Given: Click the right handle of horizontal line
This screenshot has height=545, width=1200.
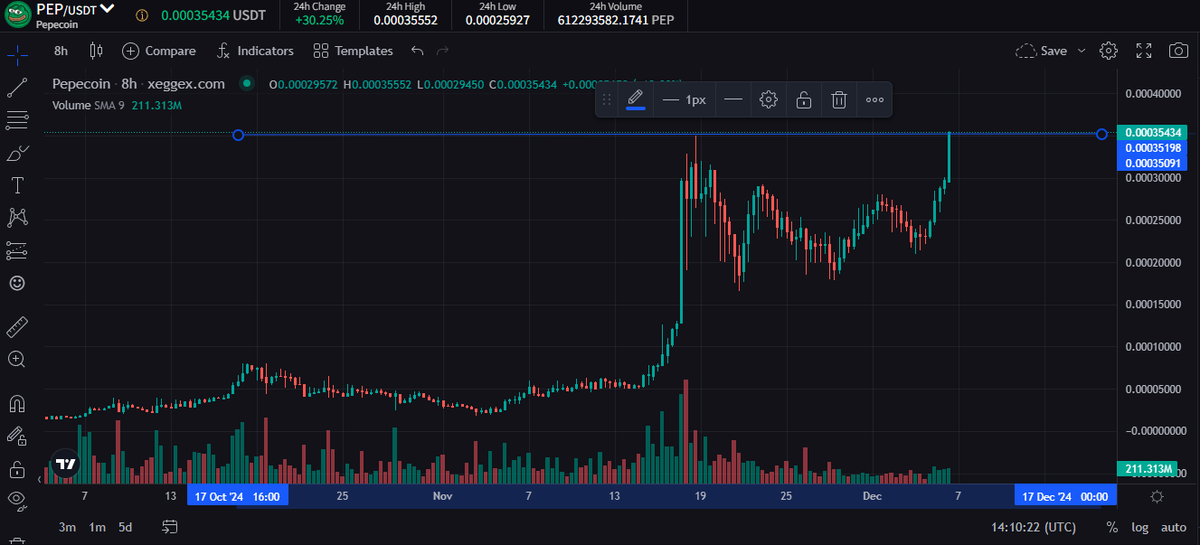Looking at the screenshot, I should pos(1102,134).
